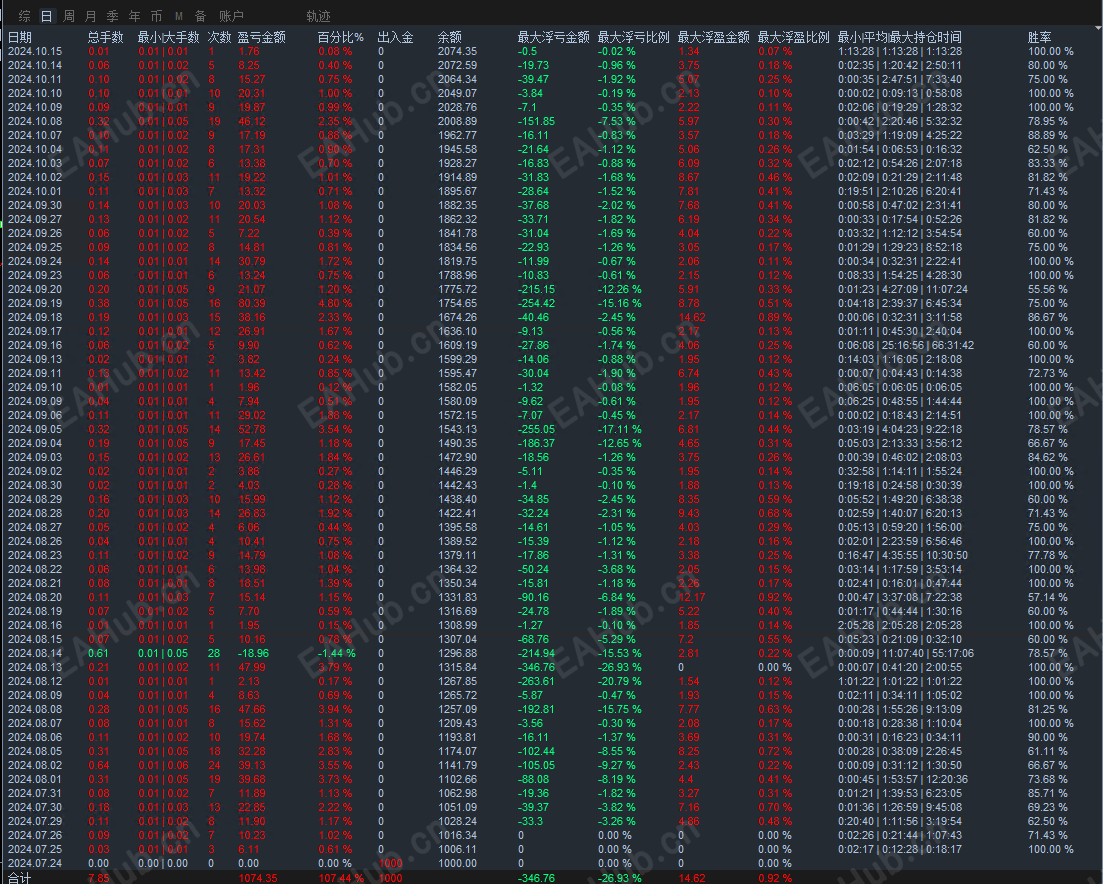The width and height of the screenshot is (1103, 884).
Task: Select the 2024.07.24 date cell
Action: click(34, 864)
